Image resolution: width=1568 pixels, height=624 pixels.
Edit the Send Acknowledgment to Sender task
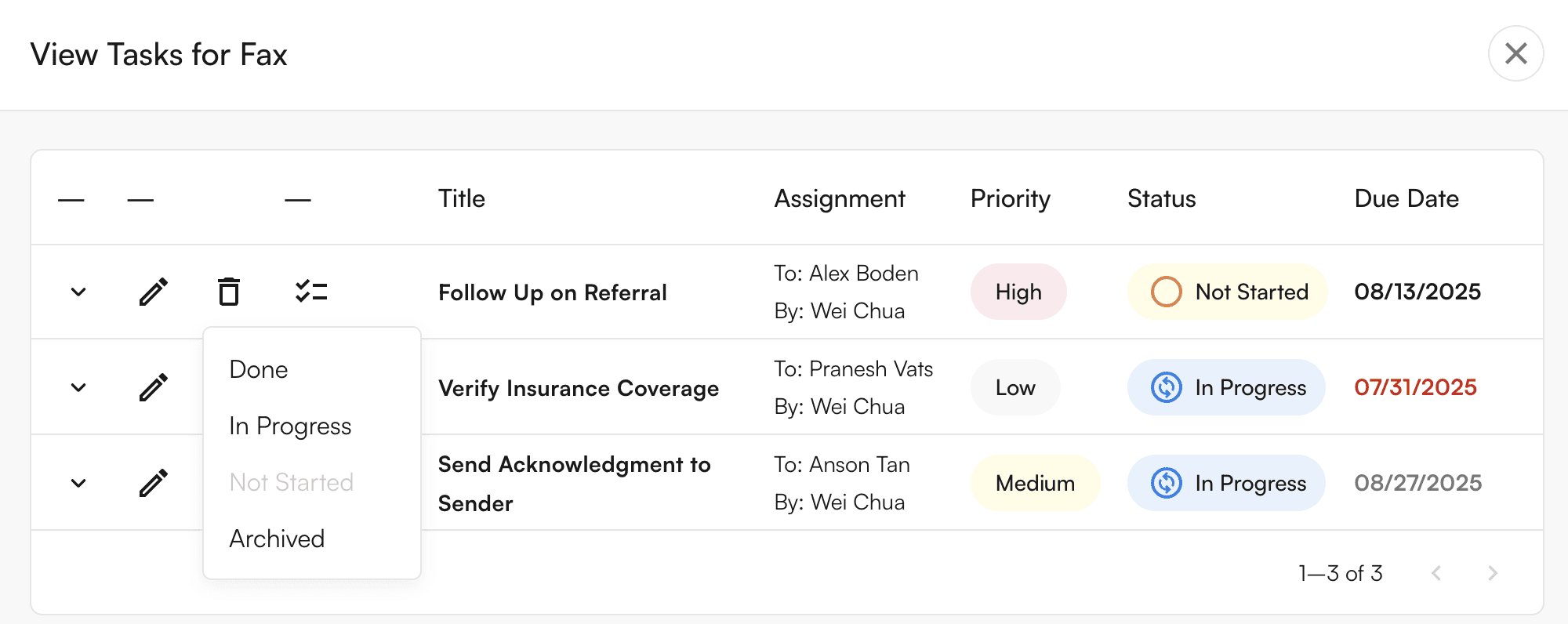coord(154,483)
